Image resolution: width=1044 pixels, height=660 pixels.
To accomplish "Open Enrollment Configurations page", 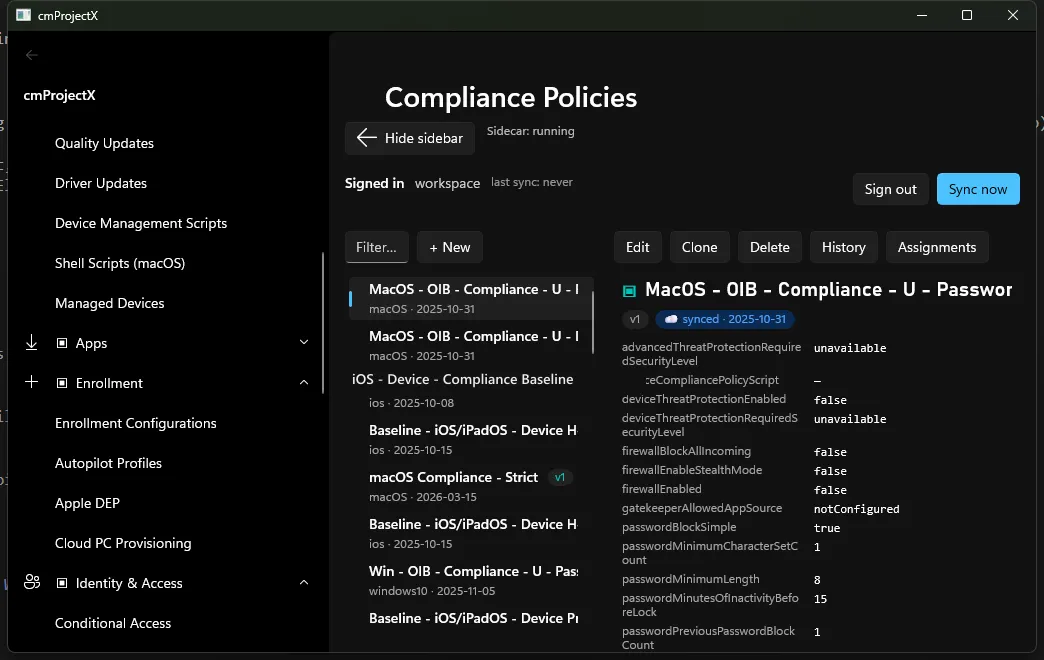I will pos(135,423).
